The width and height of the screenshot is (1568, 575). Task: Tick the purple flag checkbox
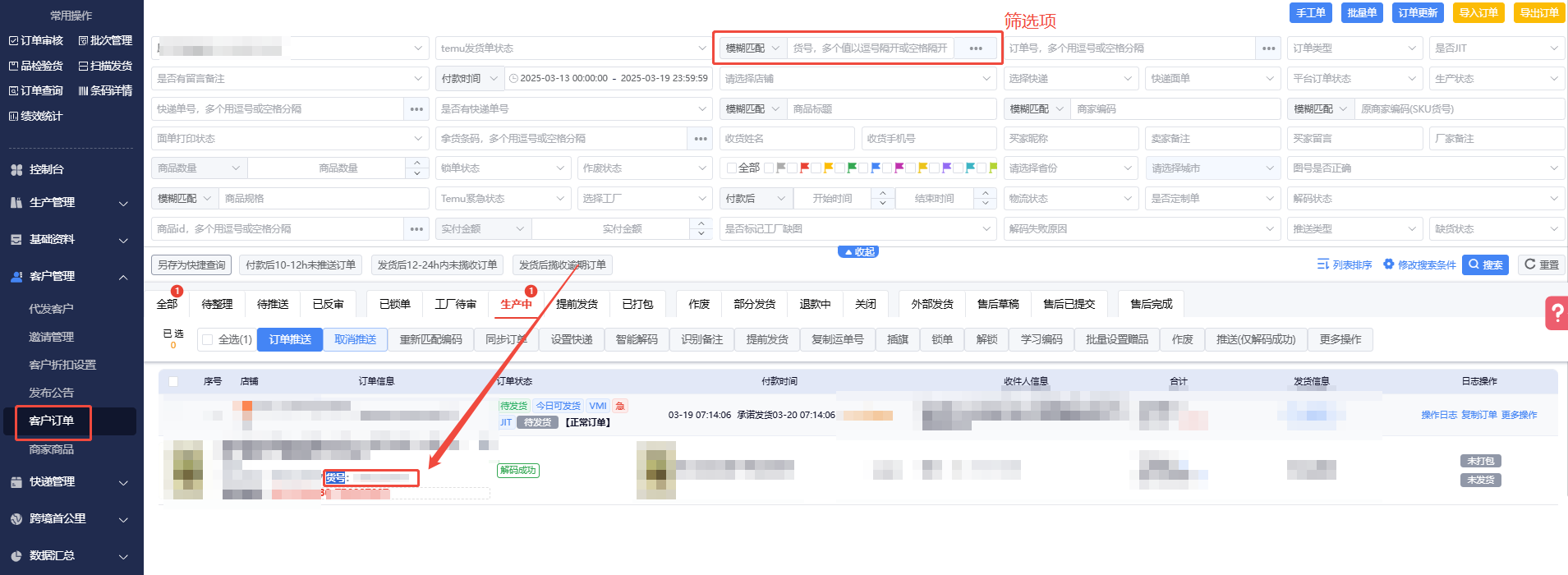[x=936, y=168]
